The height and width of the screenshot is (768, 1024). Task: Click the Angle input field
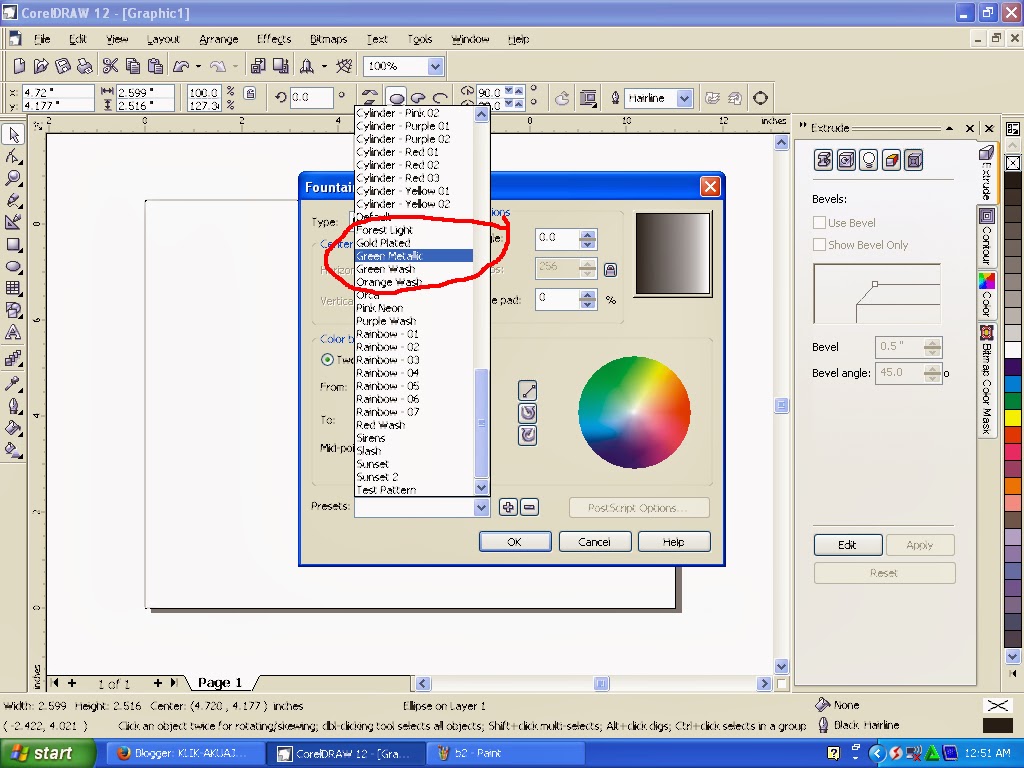556,239
